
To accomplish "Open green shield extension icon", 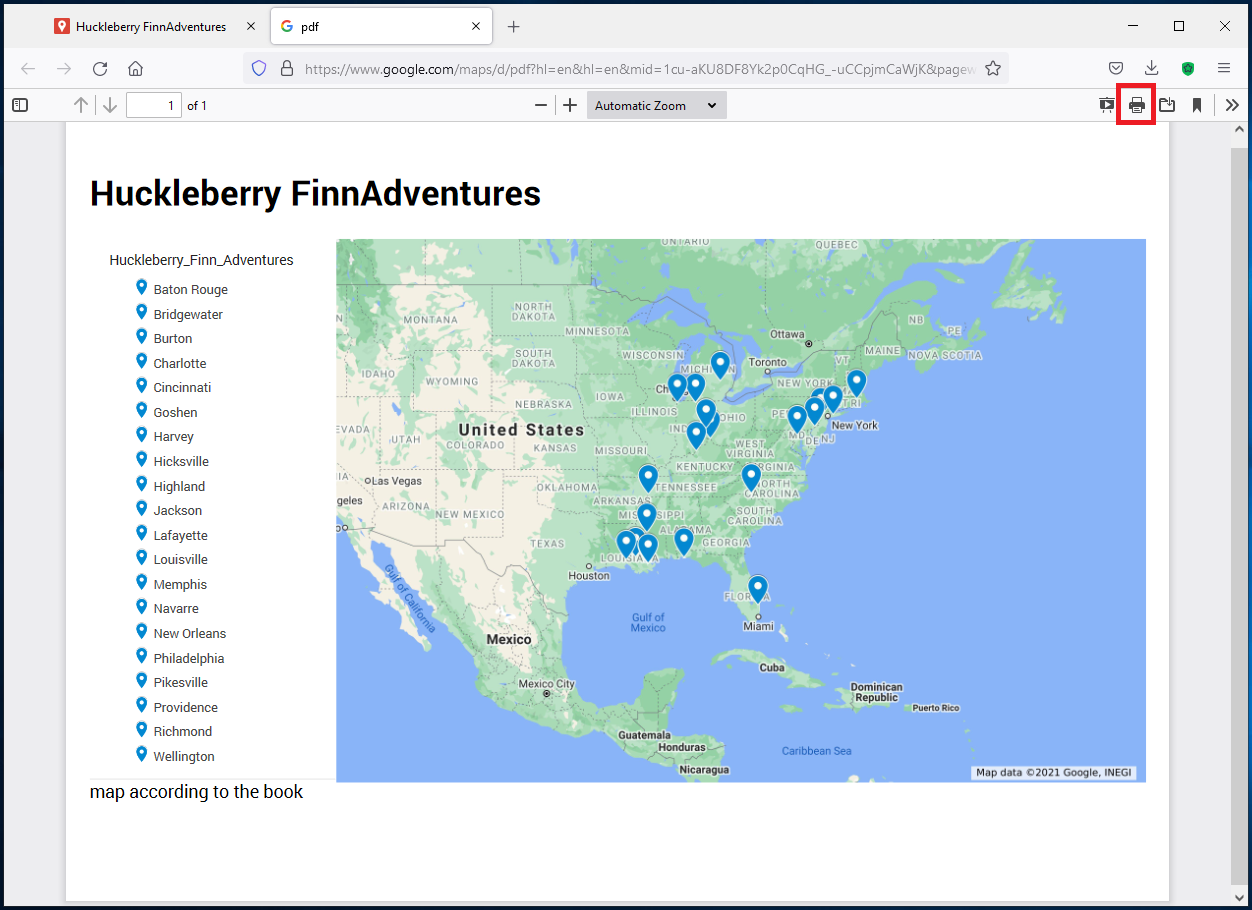I will [x=1188, y=69].
